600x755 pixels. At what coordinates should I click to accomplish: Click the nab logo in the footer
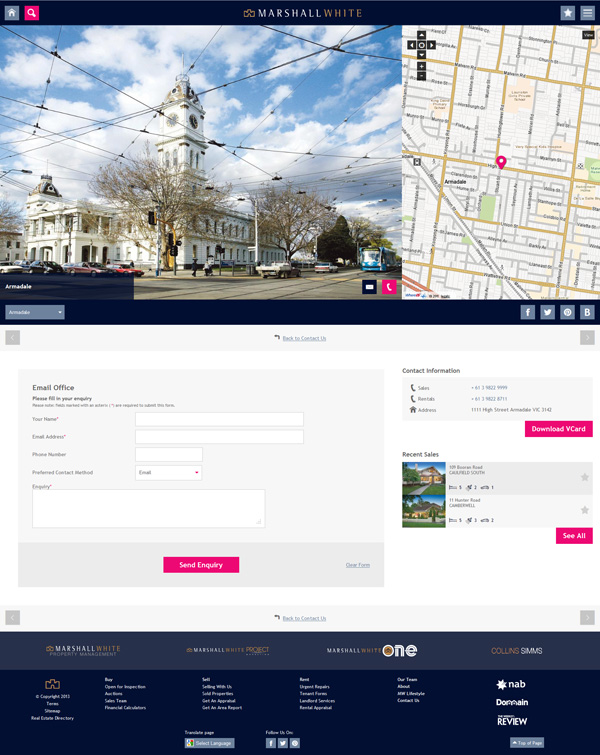511,684
